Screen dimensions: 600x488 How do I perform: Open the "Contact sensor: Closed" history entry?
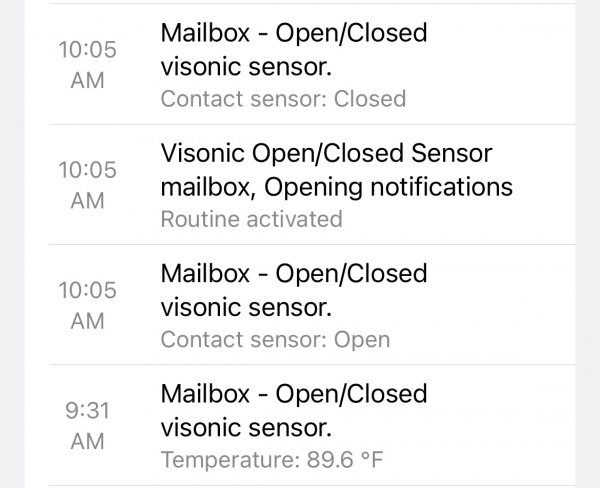tap(283, 98)
